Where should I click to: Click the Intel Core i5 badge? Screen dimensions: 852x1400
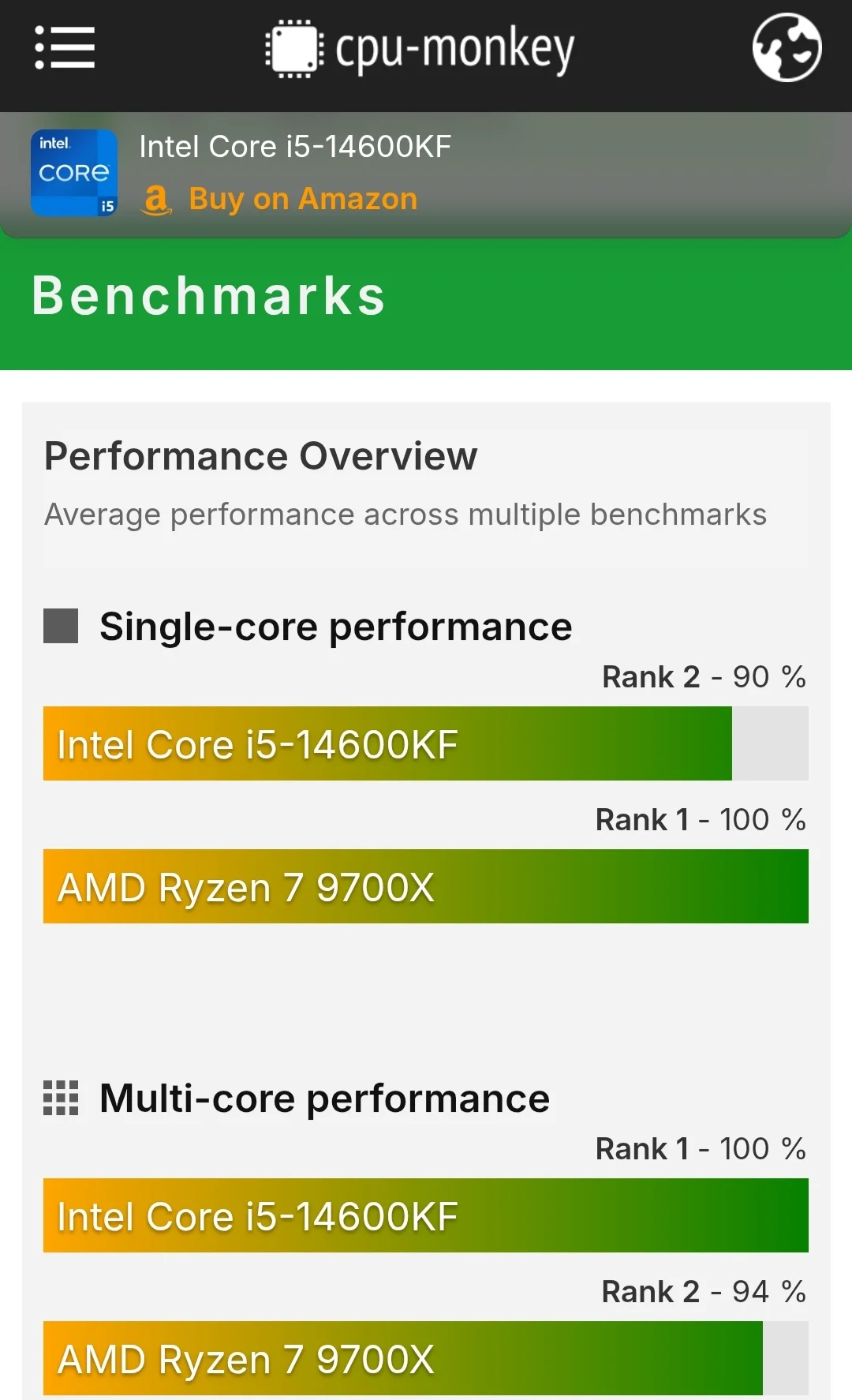[x=74, y=173]
